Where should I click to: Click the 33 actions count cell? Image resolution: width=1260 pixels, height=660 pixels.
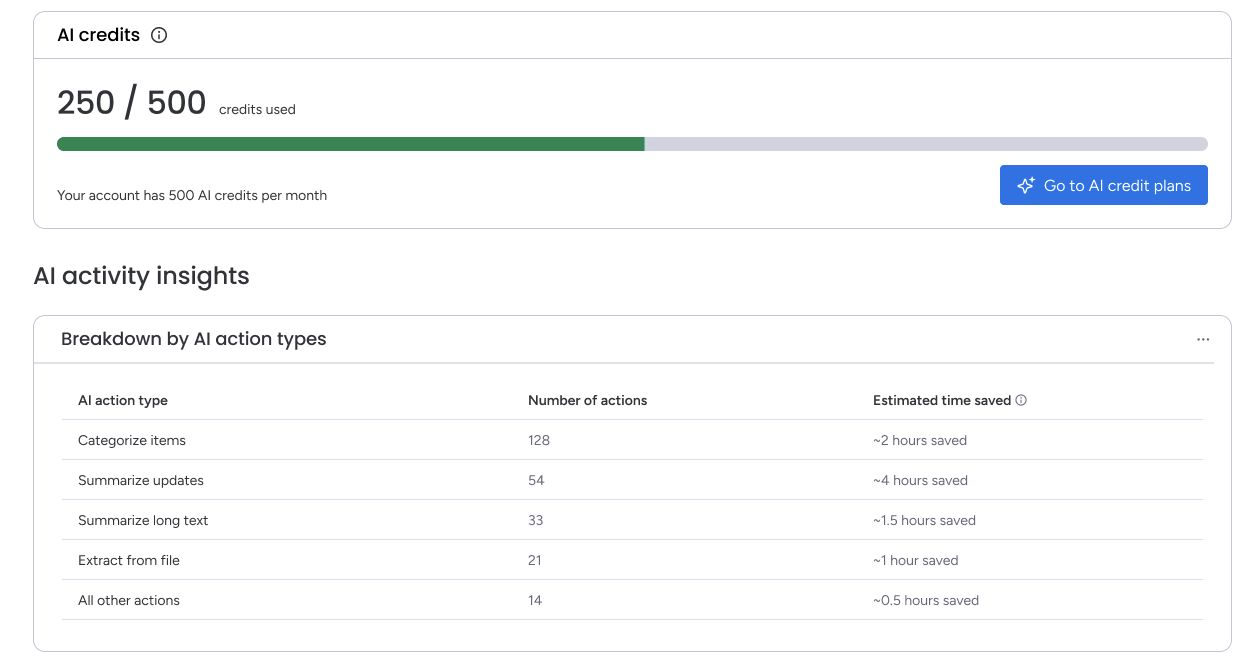[536, 520]
